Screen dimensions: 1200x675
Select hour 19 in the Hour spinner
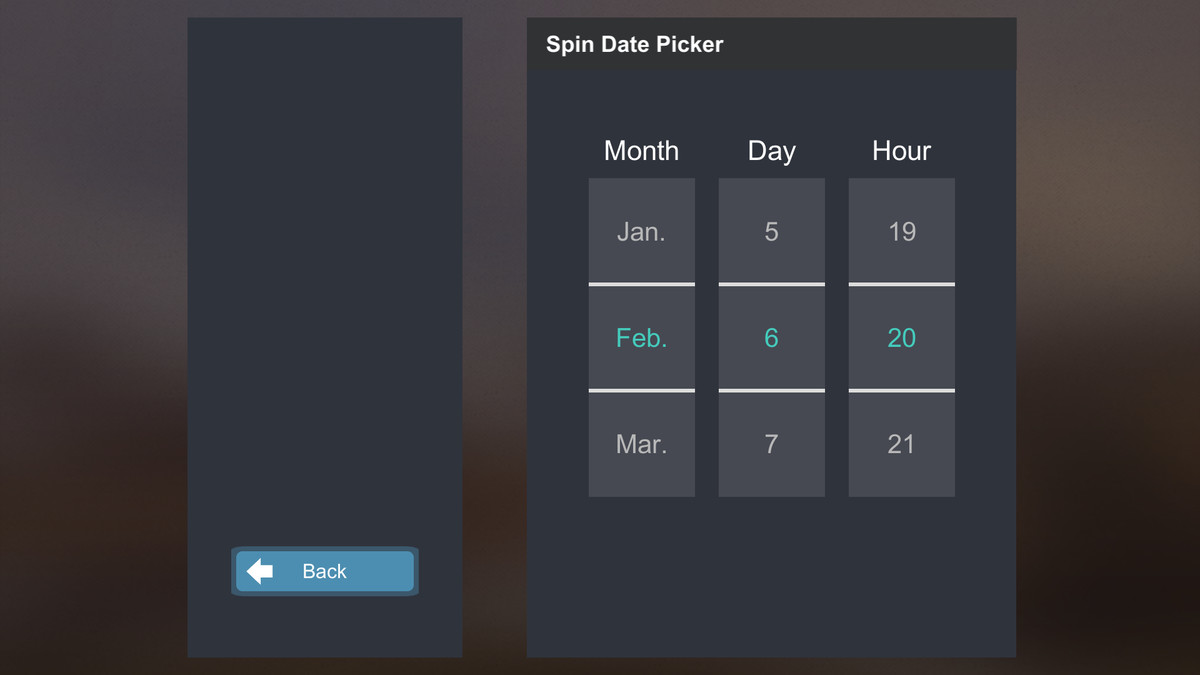(901, 231)
